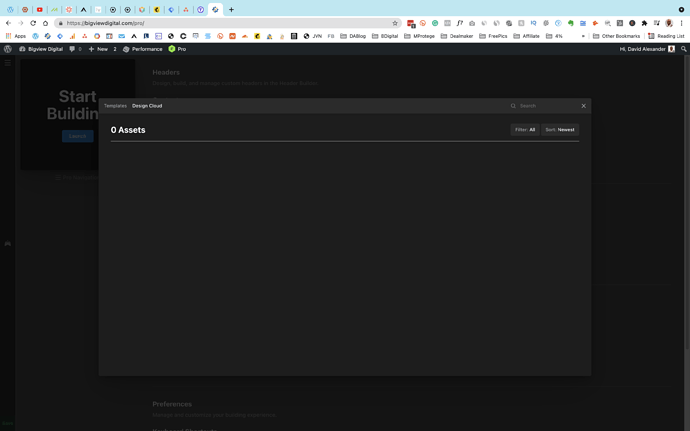690x431 pixels.
Task: Click the Evernote elephant extension icon
Action: 570,23
